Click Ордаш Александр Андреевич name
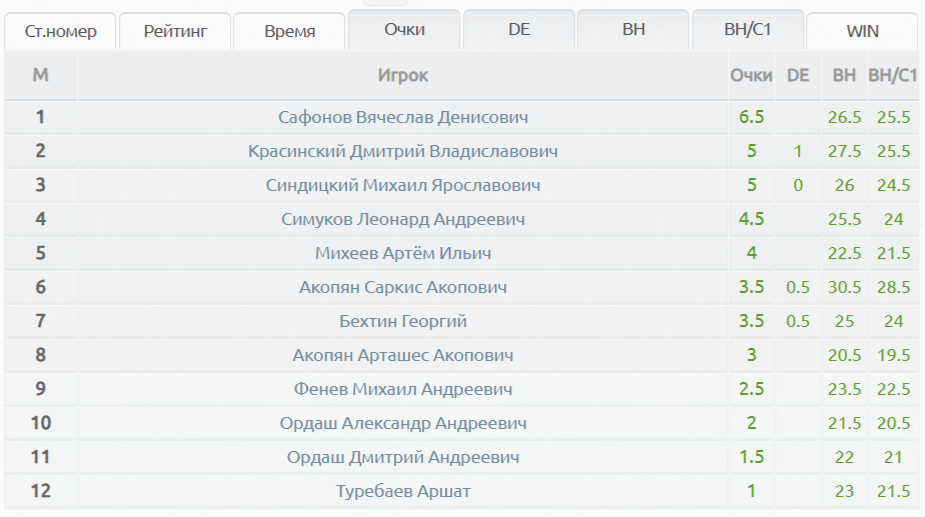The image size is (925, 517). (x=403, y=423)
